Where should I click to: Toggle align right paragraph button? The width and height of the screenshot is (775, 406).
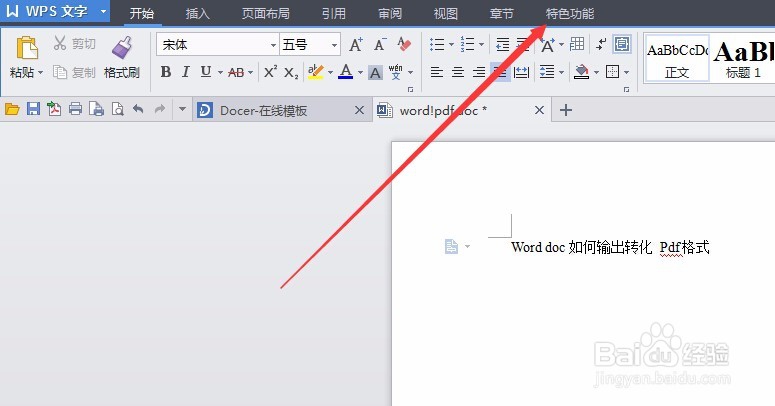pyautogui.click(x=478, y=73)
